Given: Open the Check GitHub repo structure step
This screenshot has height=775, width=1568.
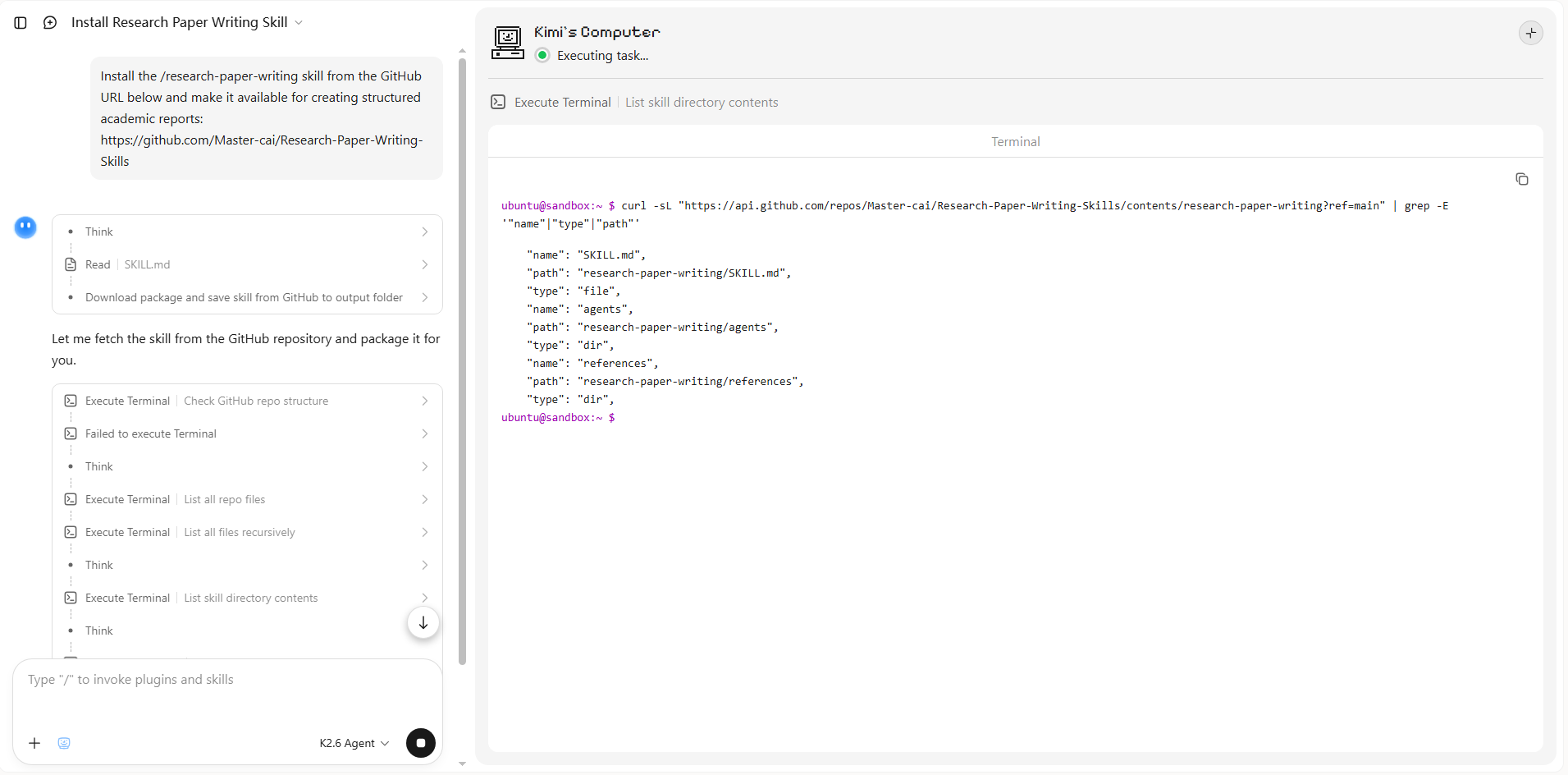Looking at the screenshot, I should pos(247,401).
